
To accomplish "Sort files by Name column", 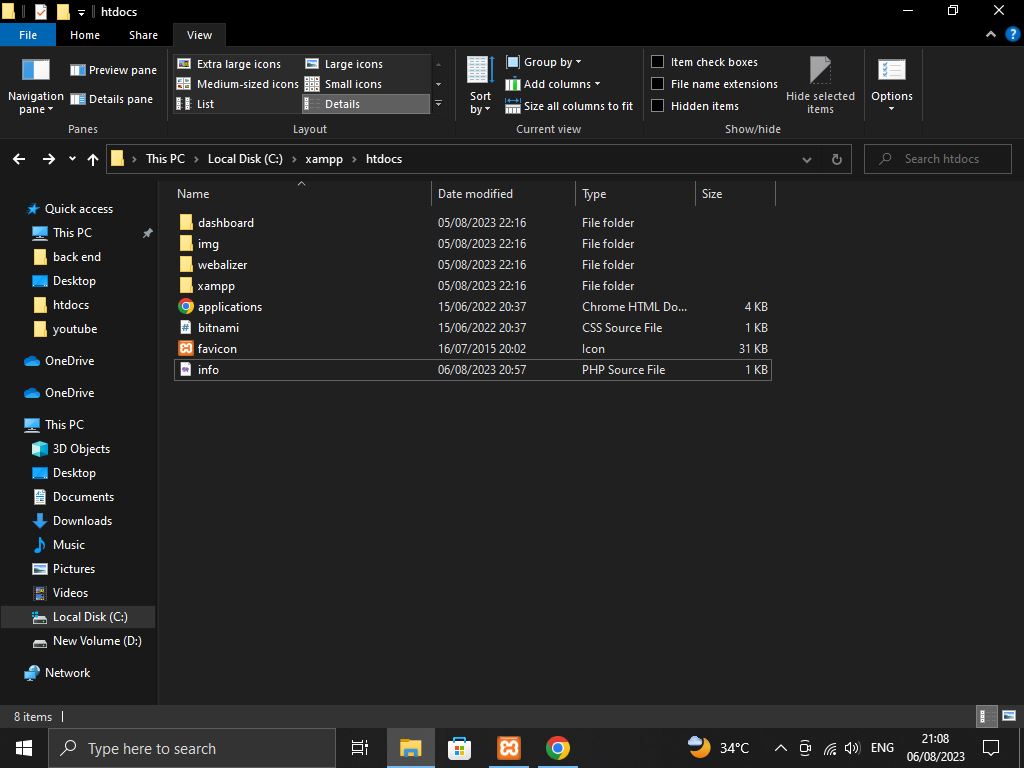I will [x=302, y=194].
